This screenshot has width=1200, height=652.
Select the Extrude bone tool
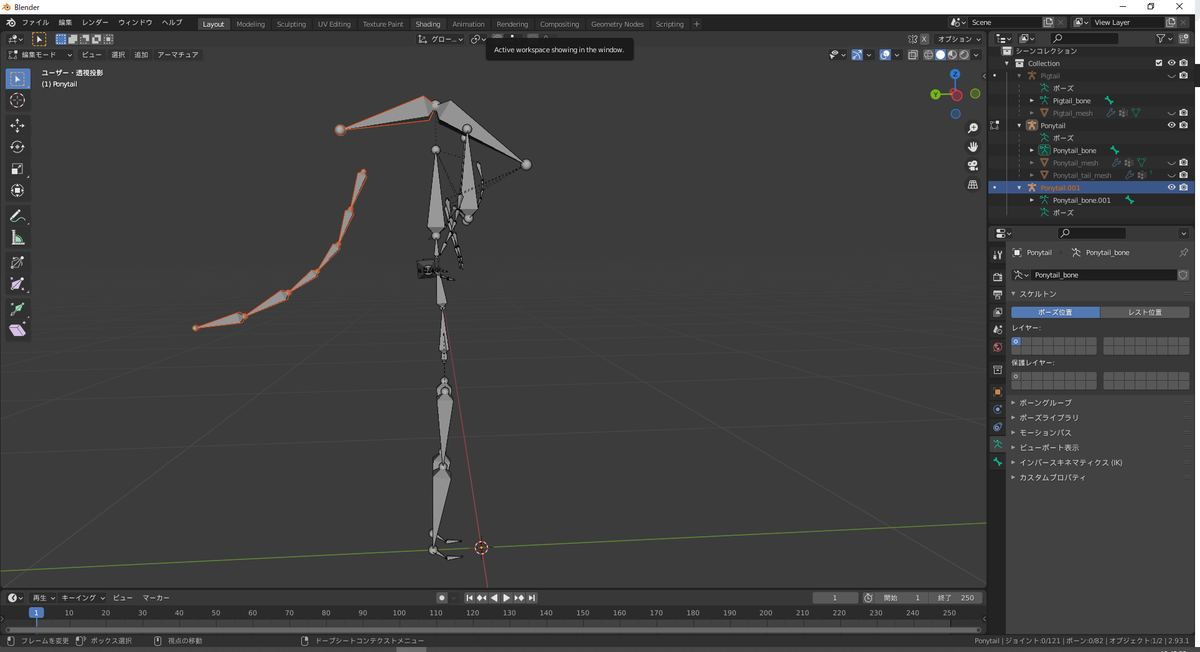(18, 309)
